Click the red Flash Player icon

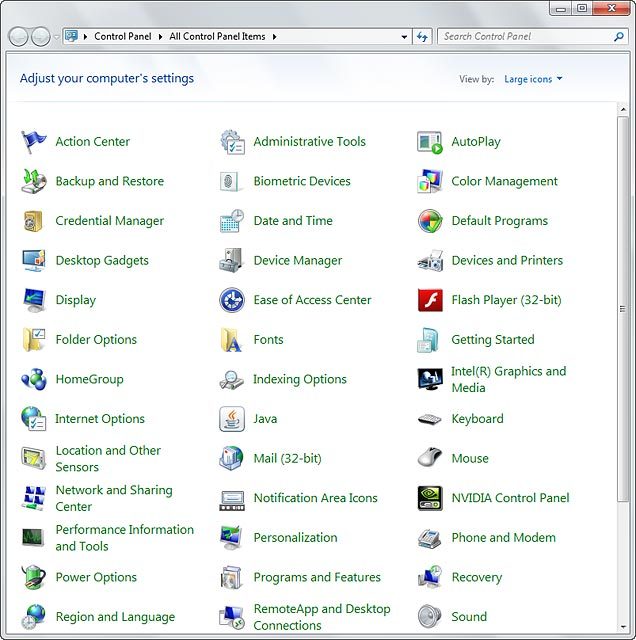[x=430, y=300]
